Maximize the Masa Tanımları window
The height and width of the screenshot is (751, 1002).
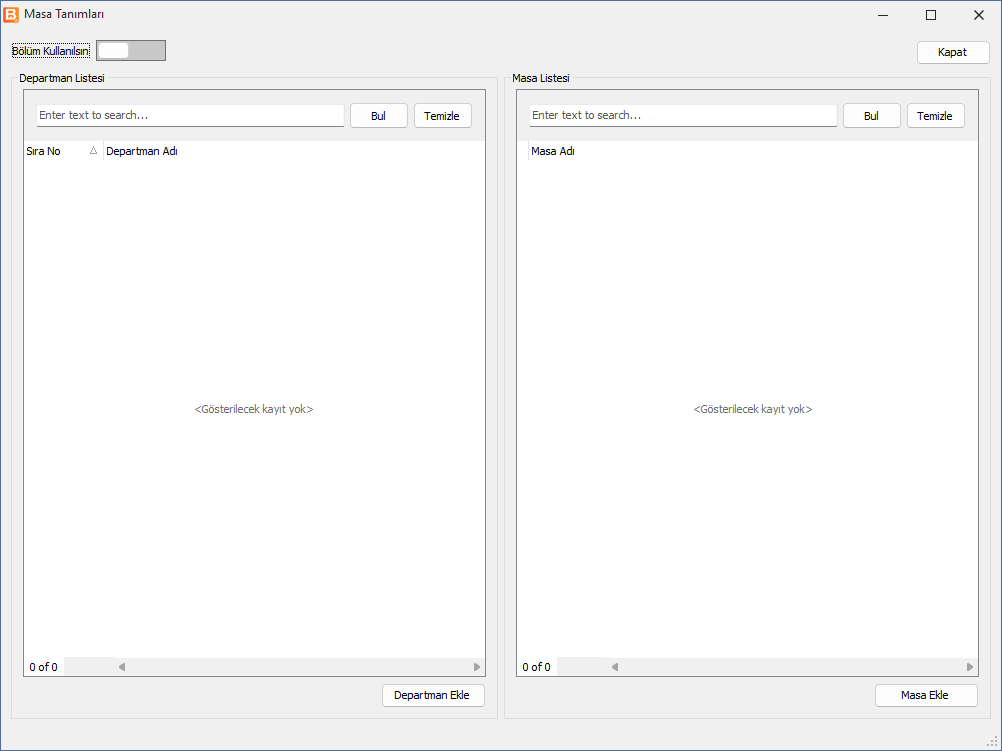pyautogui.click(x=931, y=15)
